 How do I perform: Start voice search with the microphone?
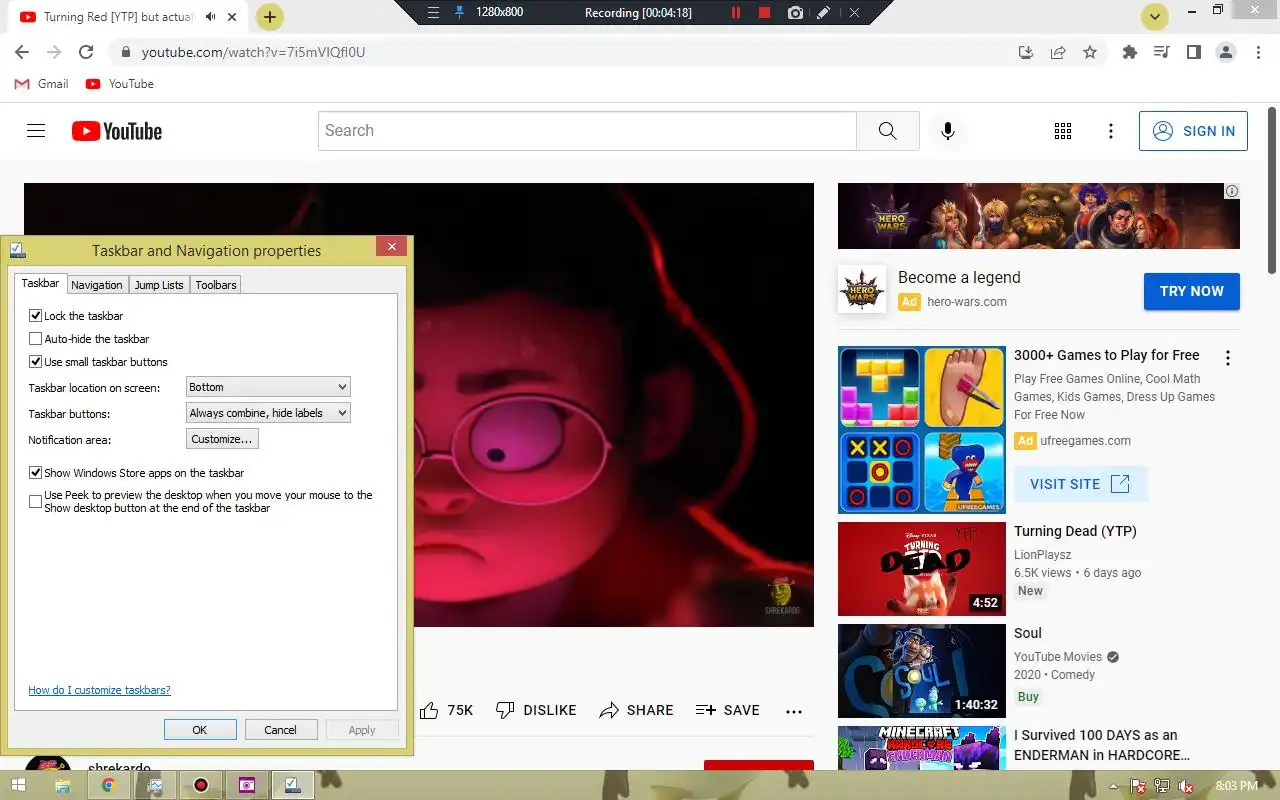click(948, 131)
